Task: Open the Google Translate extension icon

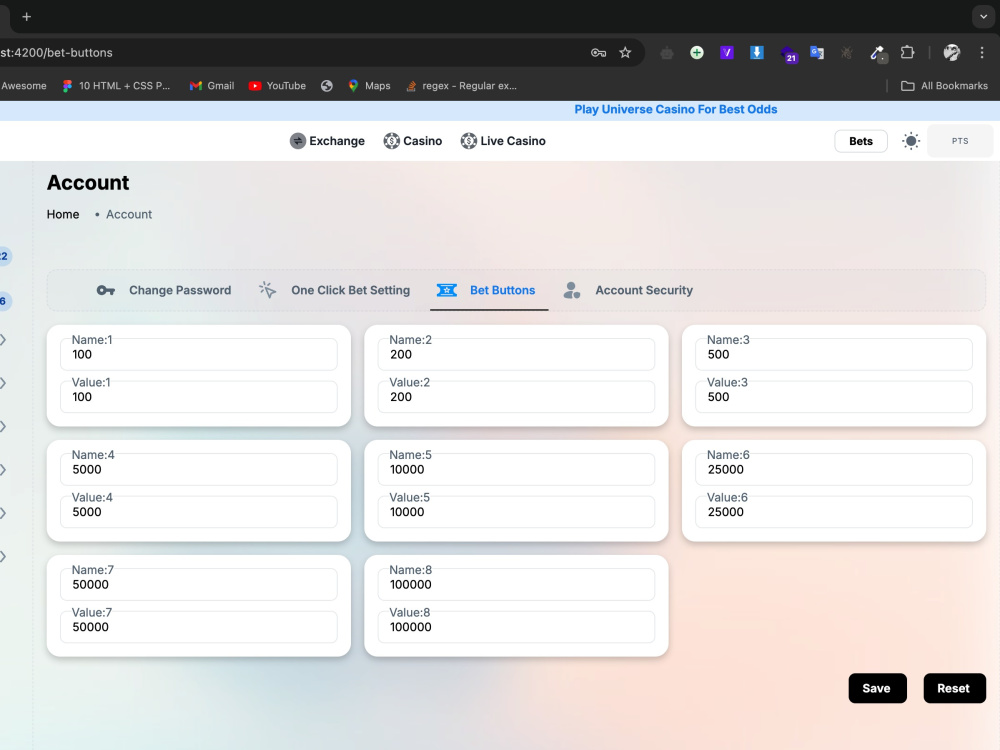Action: 817,53
